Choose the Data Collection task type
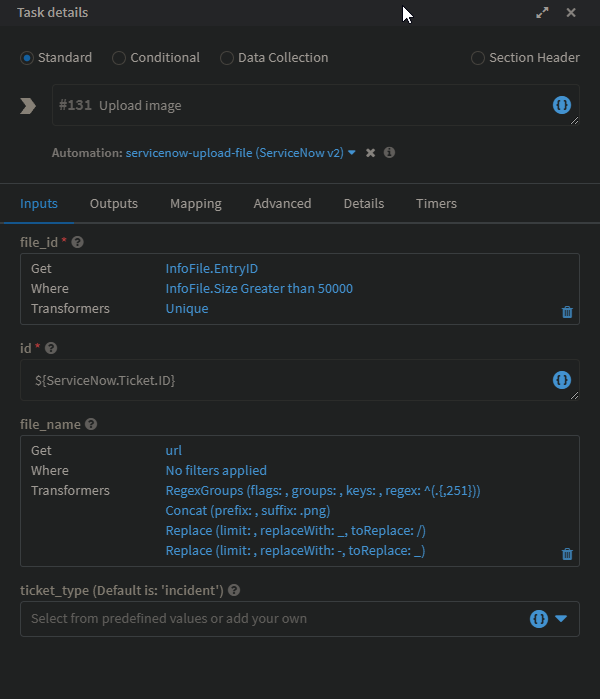Viewport: 600px width, 699px height. (x=227, y=58)
